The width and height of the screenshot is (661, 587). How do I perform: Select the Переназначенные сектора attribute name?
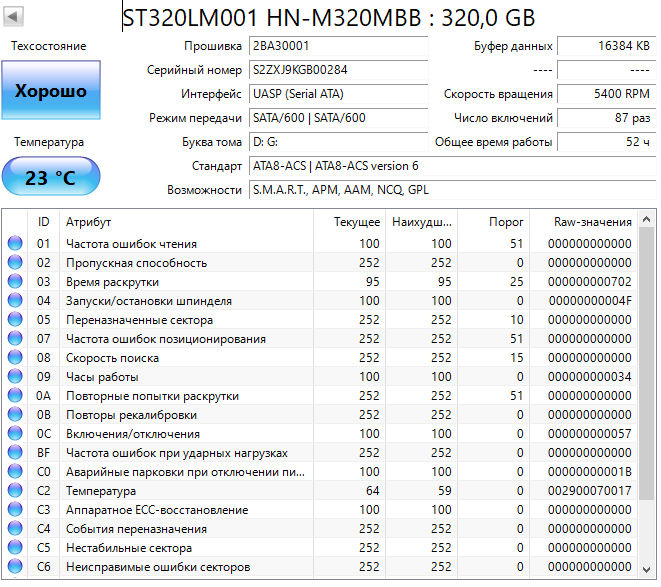[139, 320]
